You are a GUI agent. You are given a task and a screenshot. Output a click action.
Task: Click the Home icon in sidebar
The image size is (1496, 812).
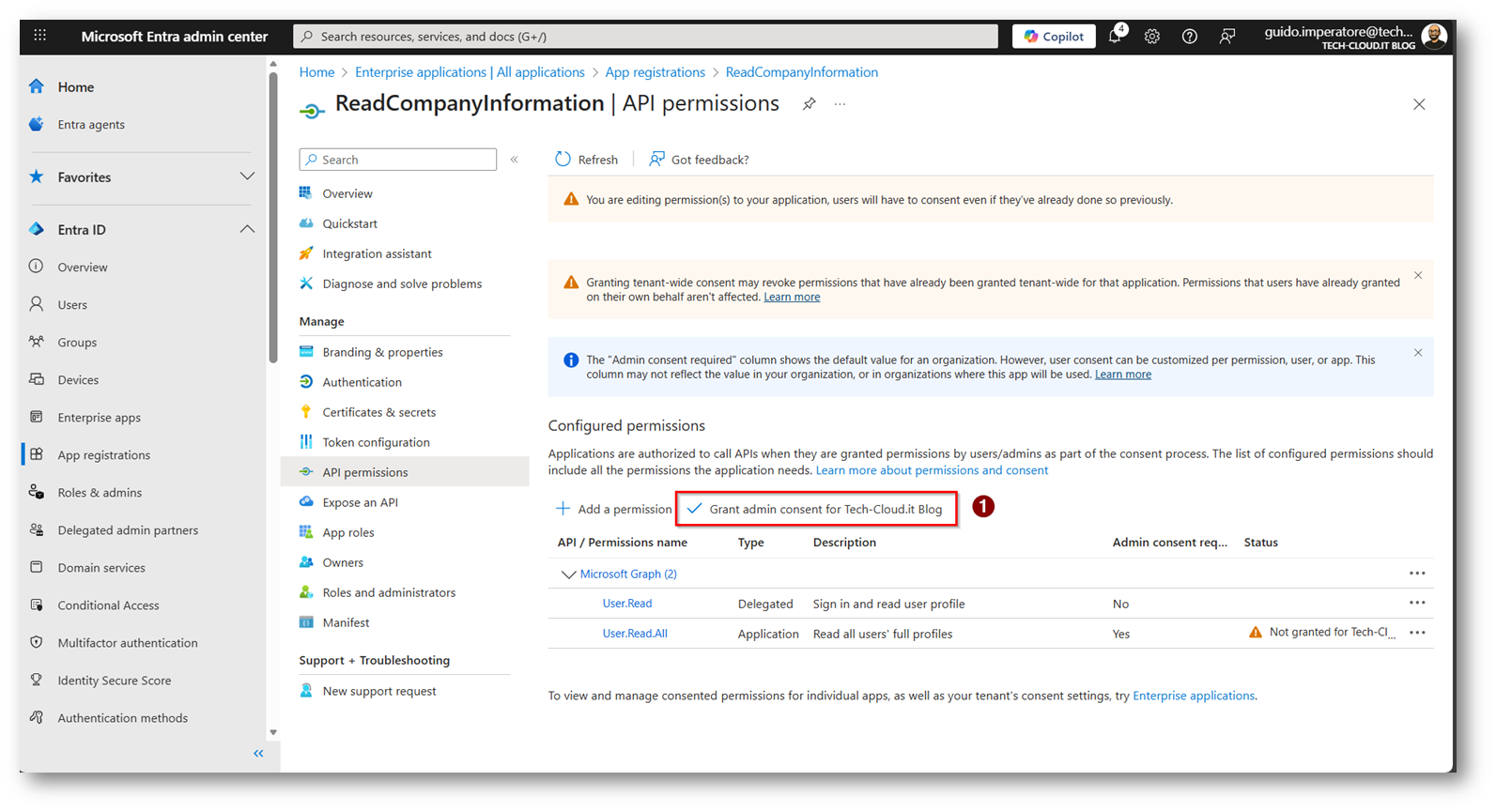pyautogui.click(x=37, y=86)
